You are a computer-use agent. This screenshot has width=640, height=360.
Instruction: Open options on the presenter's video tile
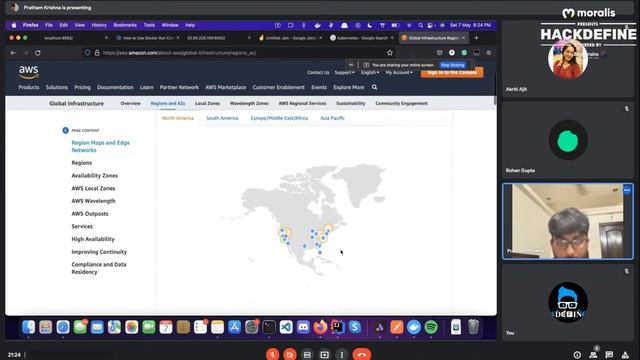coord(627,190)
